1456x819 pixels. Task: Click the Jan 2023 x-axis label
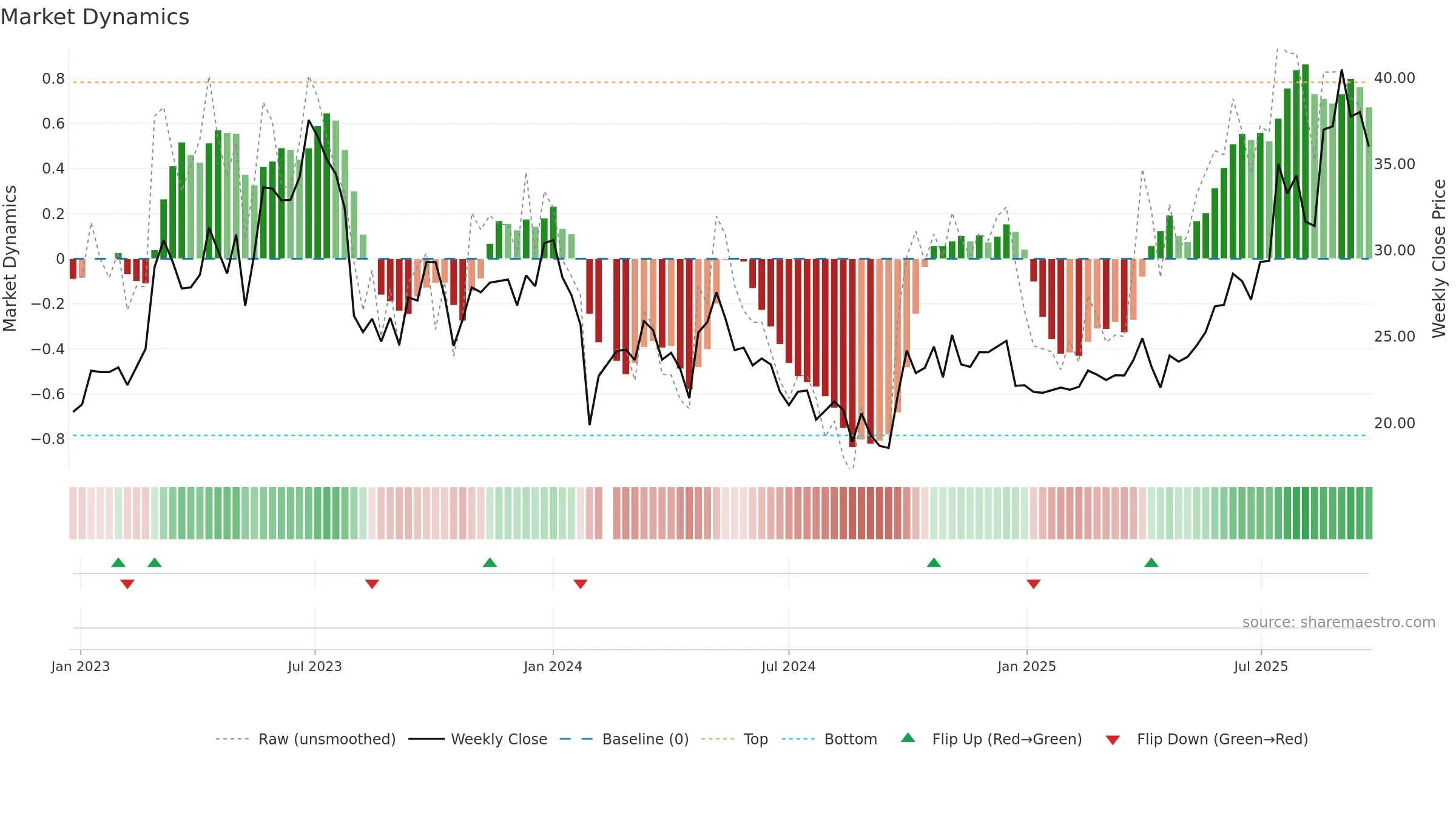pyautogui.click(x=81, y=666)
